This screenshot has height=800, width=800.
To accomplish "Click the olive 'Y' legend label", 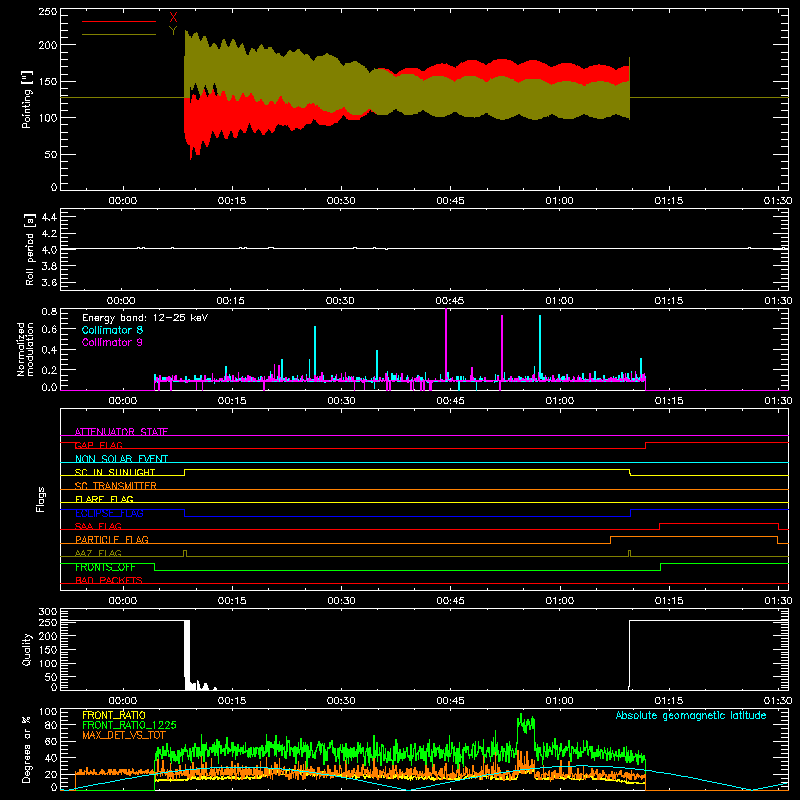I will point(173,31).
